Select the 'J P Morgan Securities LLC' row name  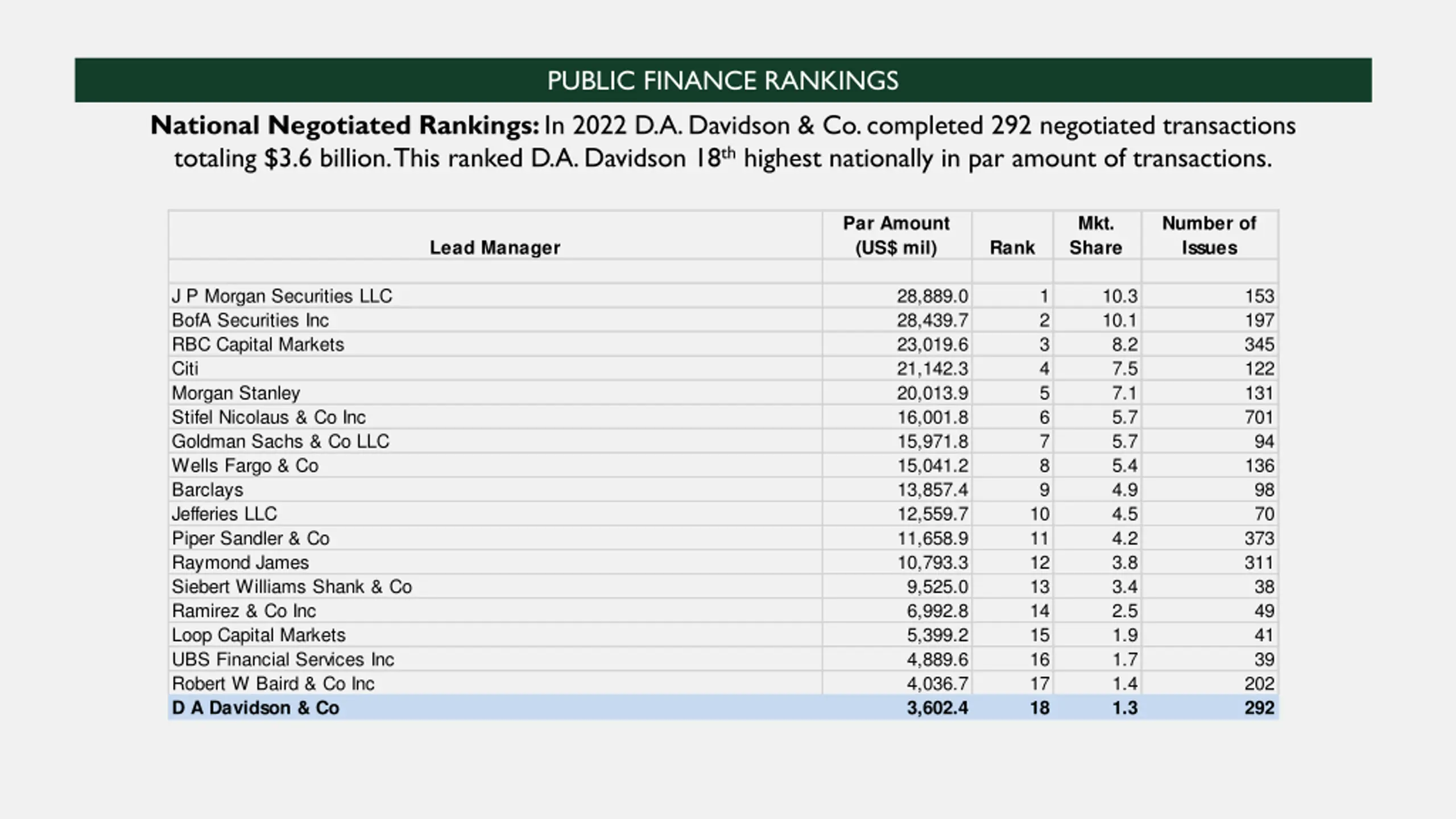(x=282, y=296)
